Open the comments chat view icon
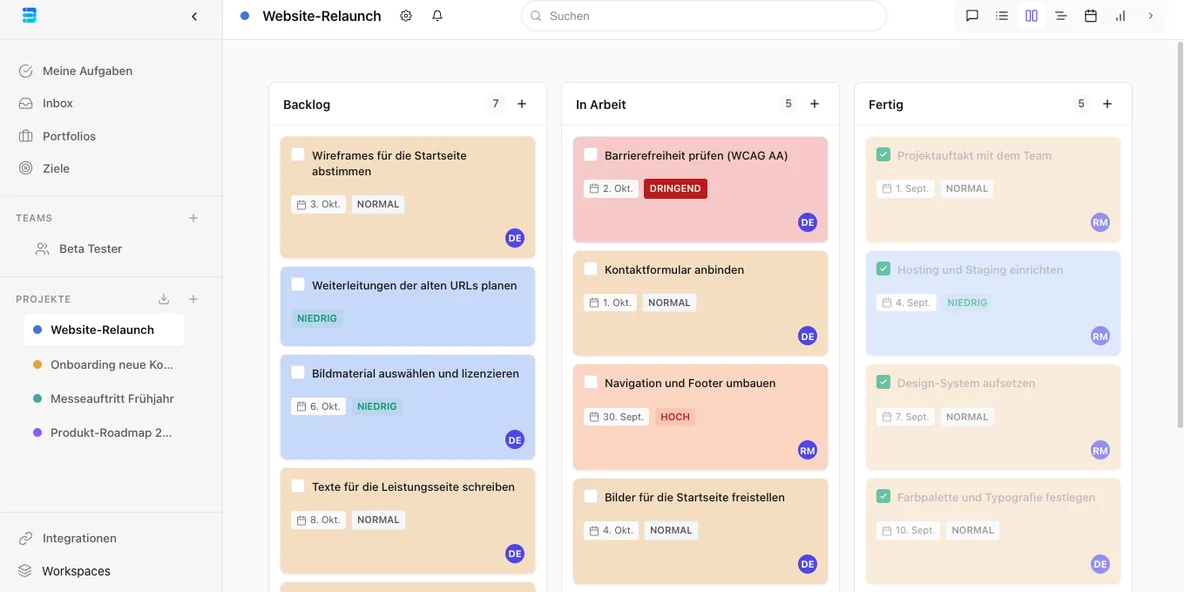 973,16
